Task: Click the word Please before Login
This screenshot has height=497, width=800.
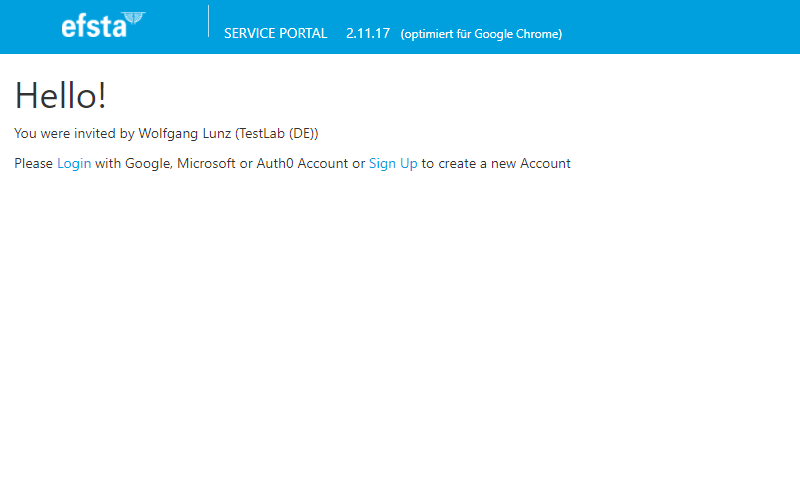Action: pos(33,164)
